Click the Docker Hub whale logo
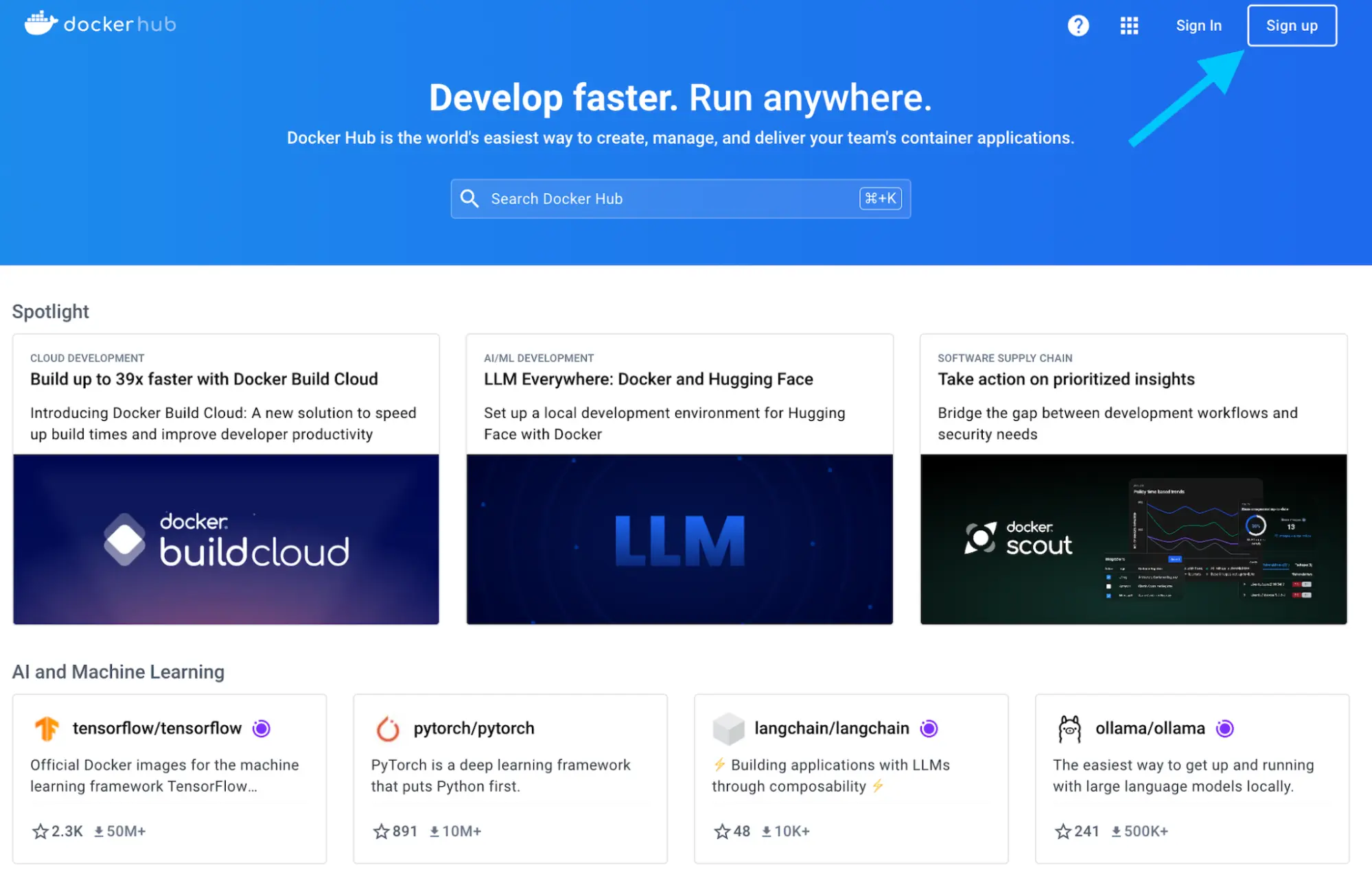 pos(40,23)
